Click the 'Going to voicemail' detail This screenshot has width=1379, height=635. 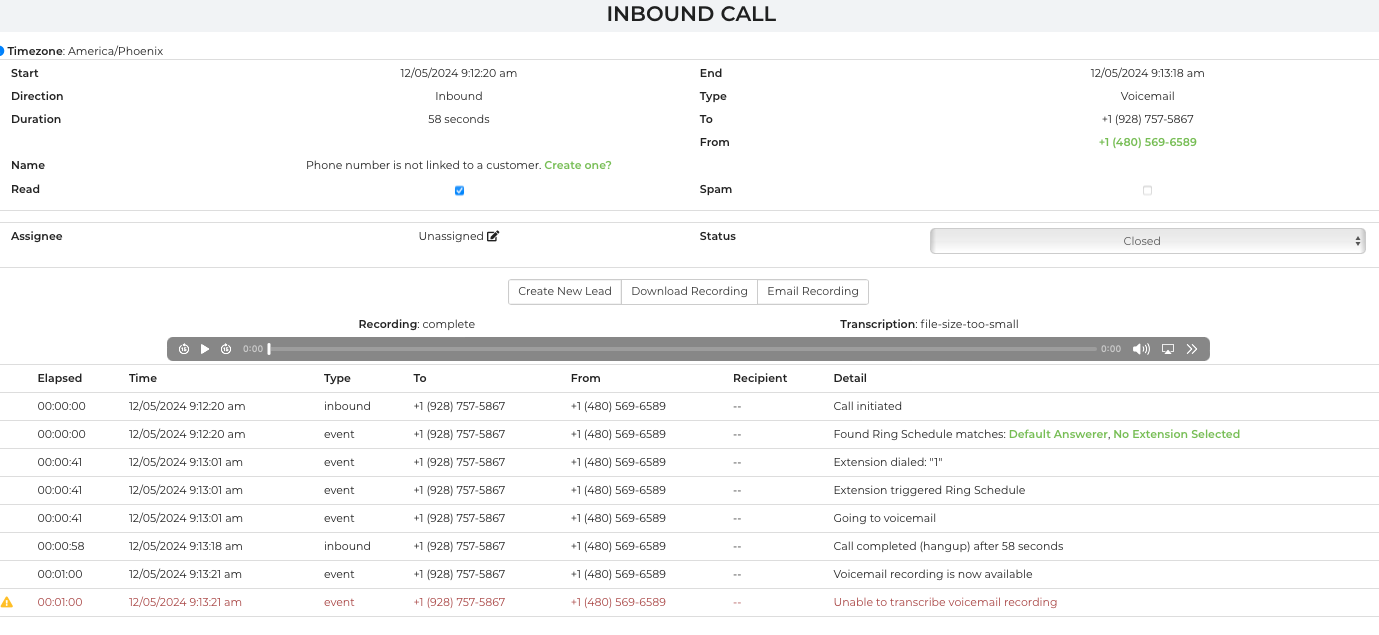pyautogui.click(x=884, y=518)
